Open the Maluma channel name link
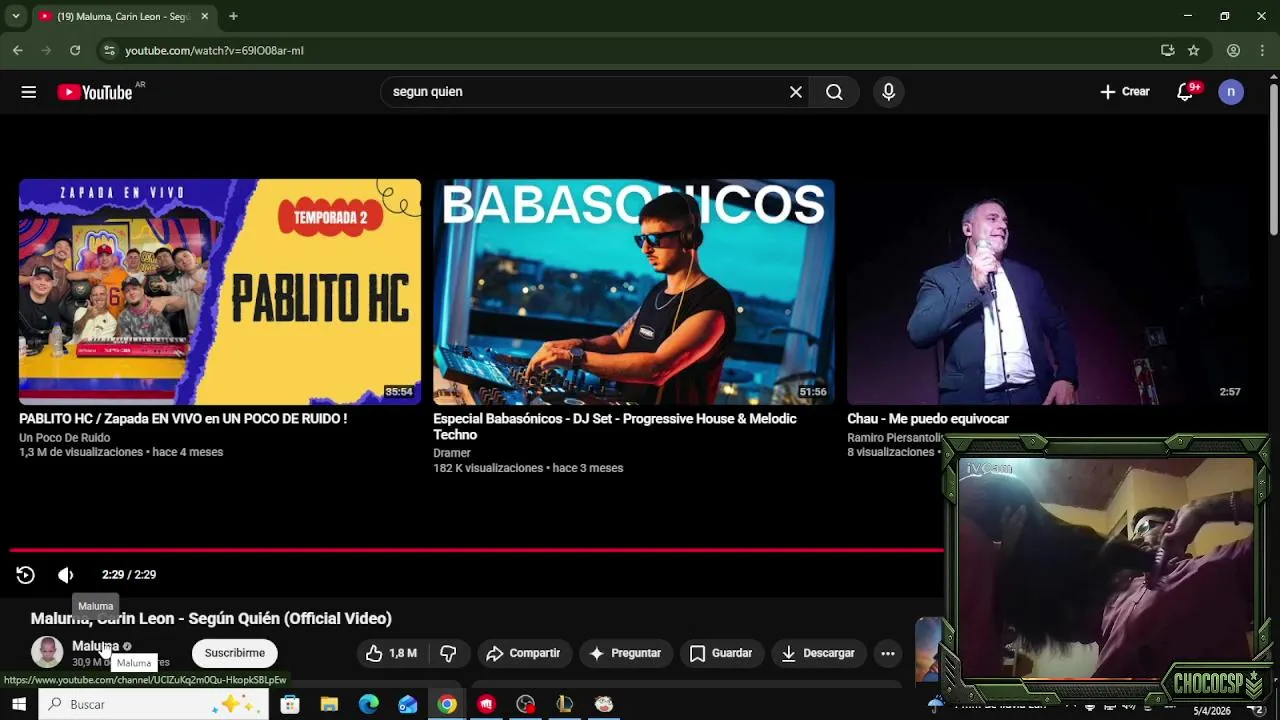The height and width of the screenshot is (720, 1280). [x=95, y=646]
